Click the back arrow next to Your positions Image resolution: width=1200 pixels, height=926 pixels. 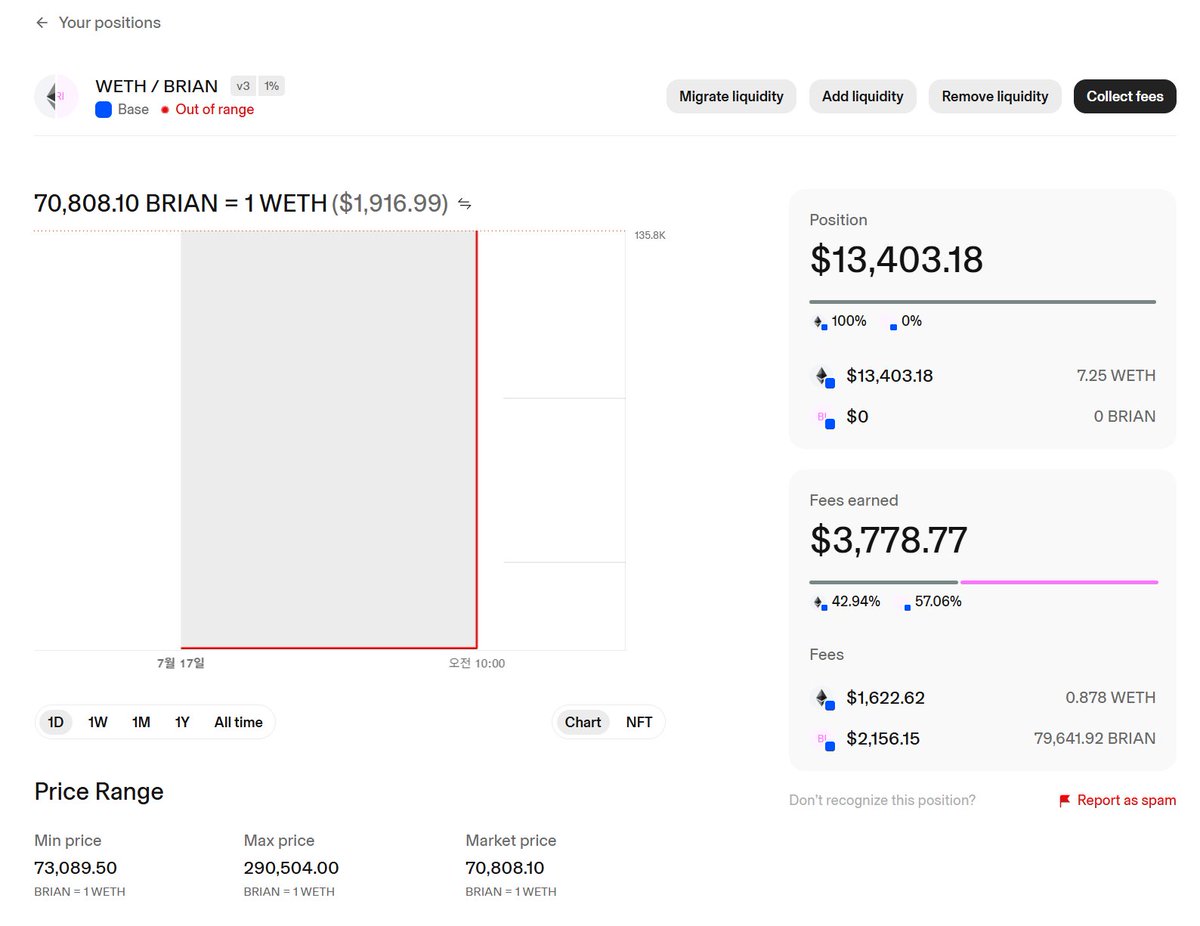[x=41, y=22]
